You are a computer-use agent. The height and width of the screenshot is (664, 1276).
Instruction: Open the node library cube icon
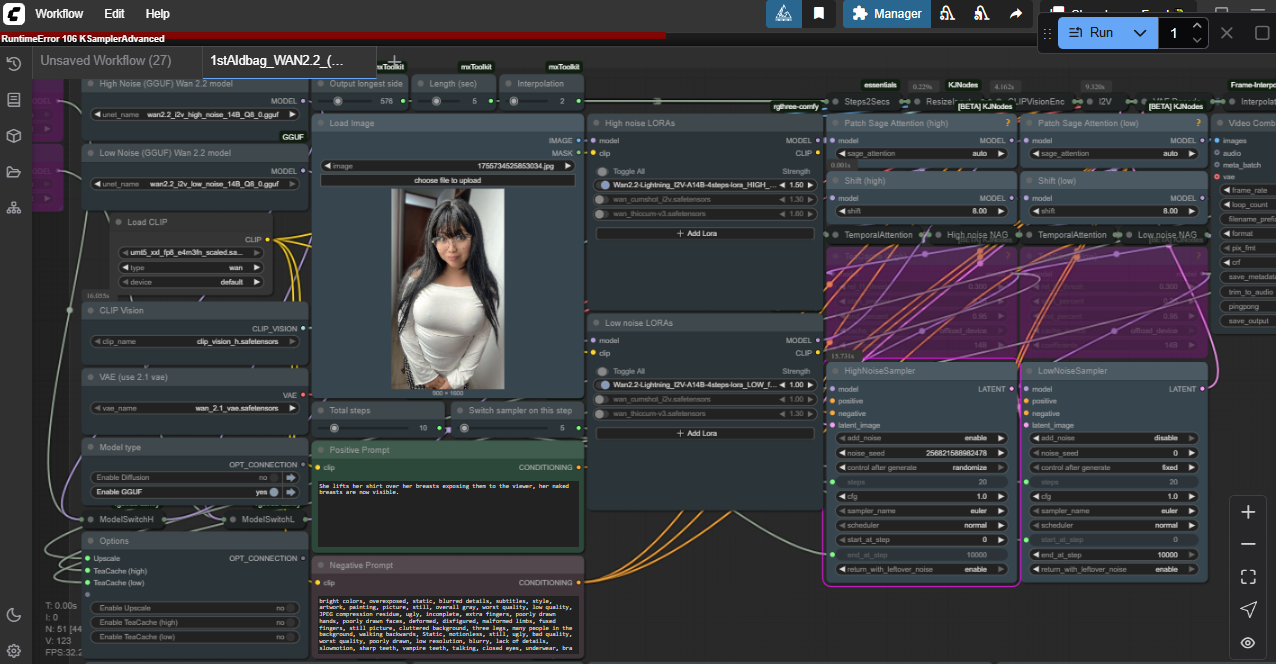[14, 136]
